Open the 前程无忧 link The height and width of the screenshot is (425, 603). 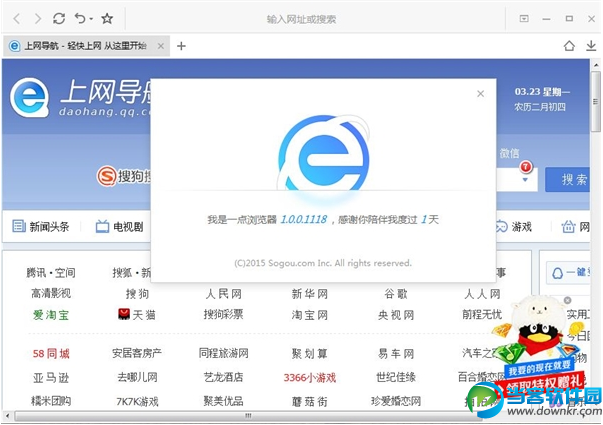pos(482,315)
